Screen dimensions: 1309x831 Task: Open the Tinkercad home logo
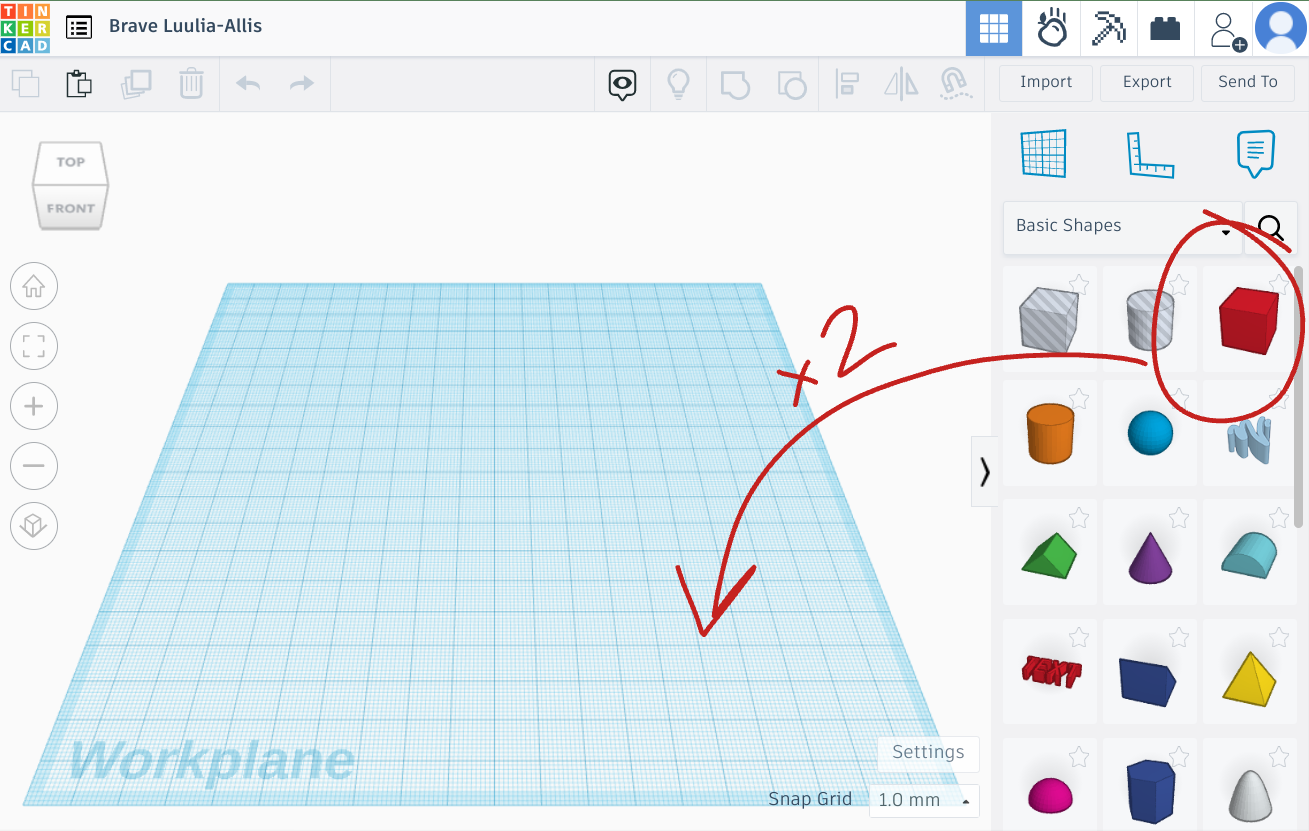pyautogui.click(x=26, y=28)
